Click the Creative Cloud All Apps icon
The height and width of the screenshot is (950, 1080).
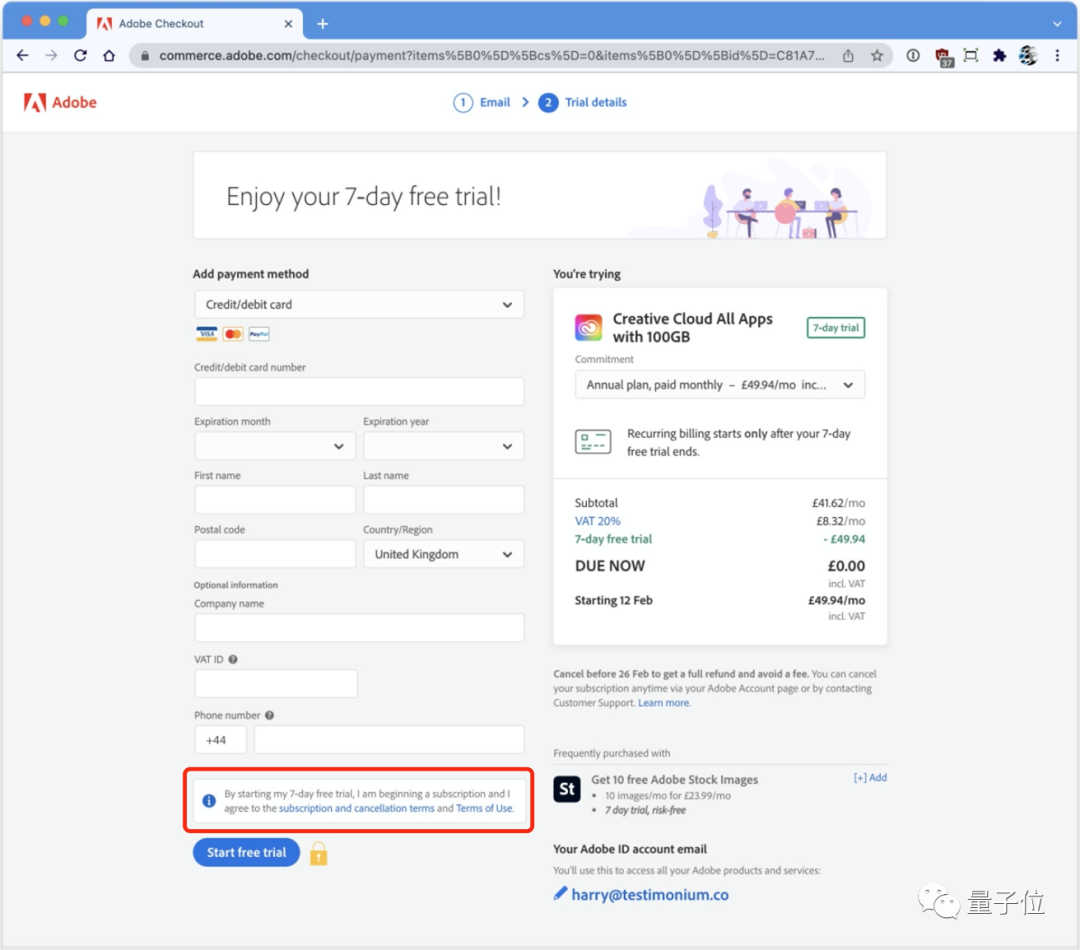(588, 327)
